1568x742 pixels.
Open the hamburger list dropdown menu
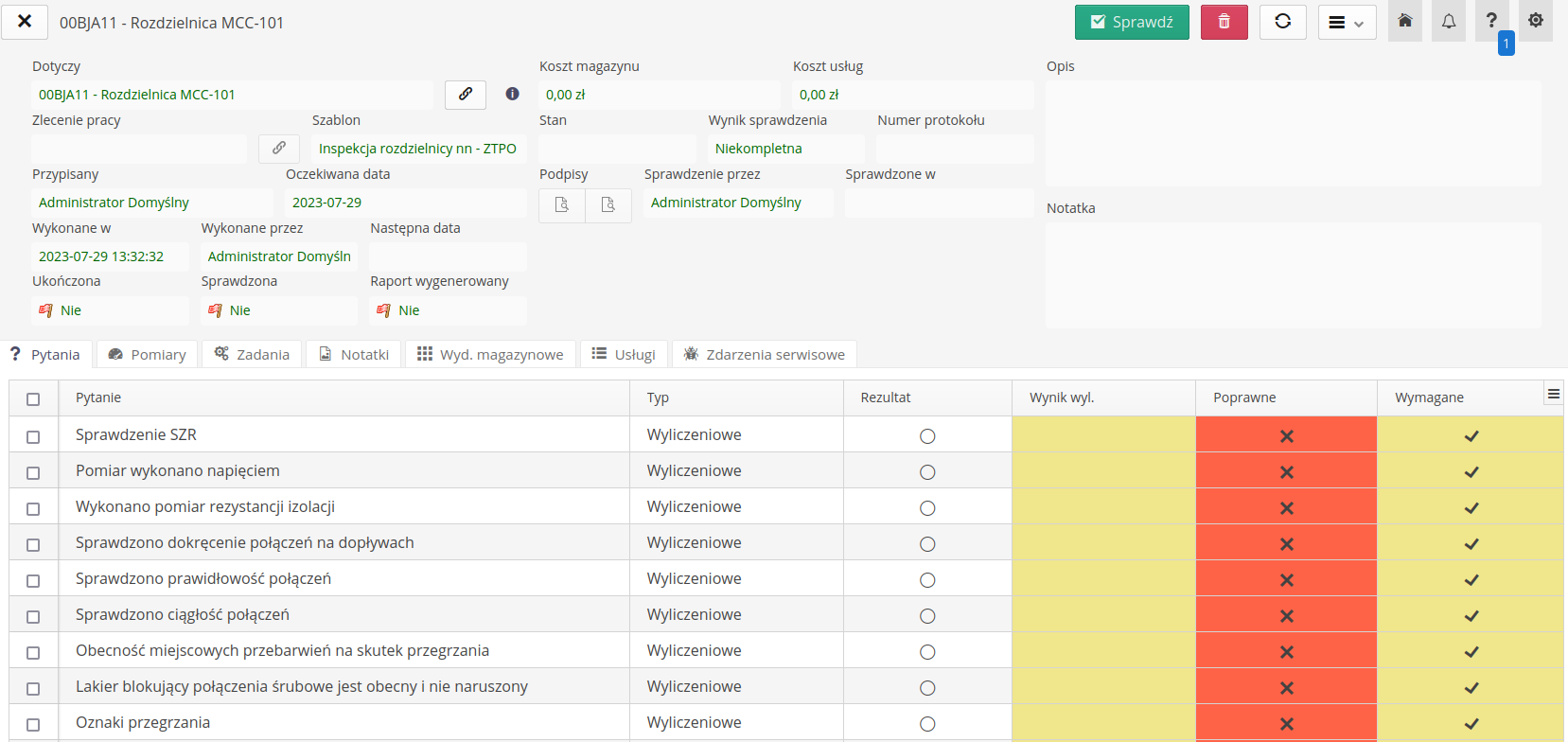[1346, 23]
